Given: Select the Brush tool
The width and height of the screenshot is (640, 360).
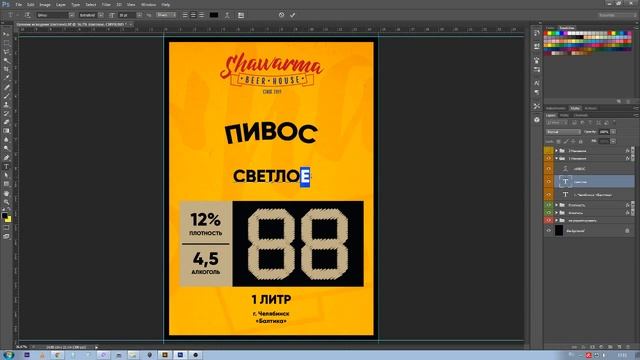Looking at the screenshot, I should tap(6, 96).
